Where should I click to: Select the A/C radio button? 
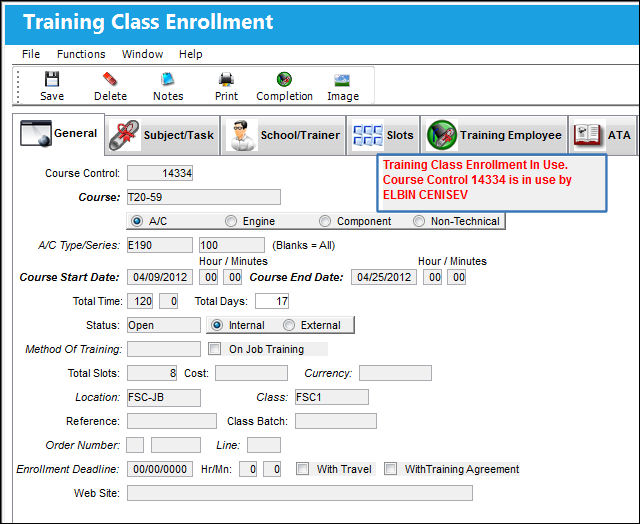(136, 221)
